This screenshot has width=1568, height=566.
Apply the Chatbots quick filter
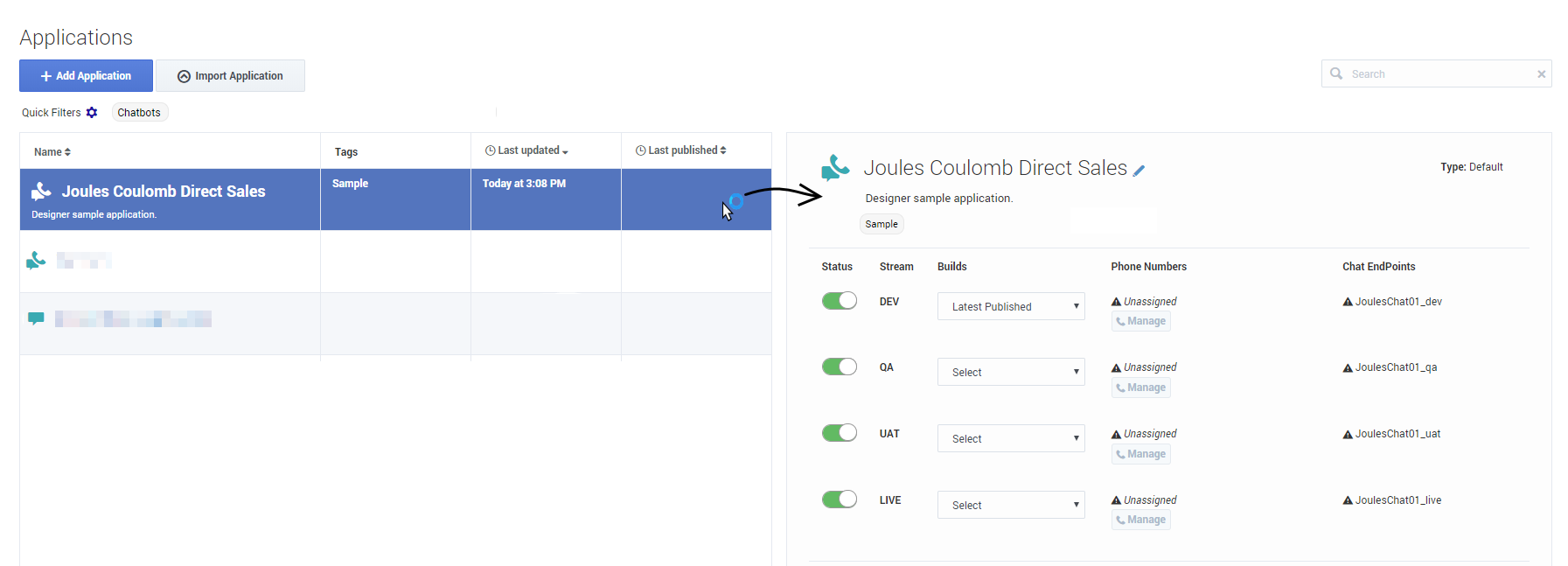click(139, 113)
